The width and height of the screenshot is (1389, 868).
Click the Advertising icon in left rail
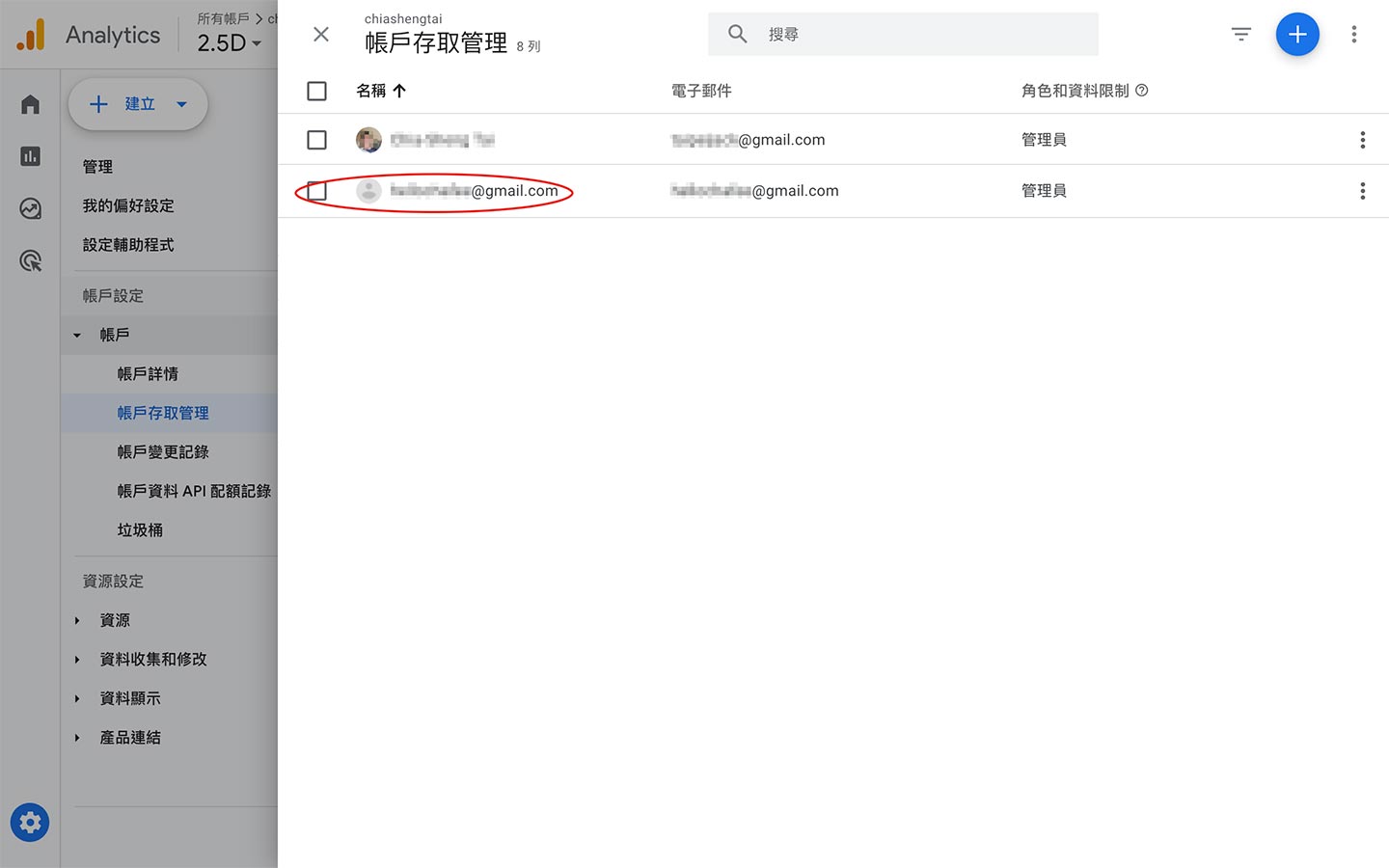30,260
